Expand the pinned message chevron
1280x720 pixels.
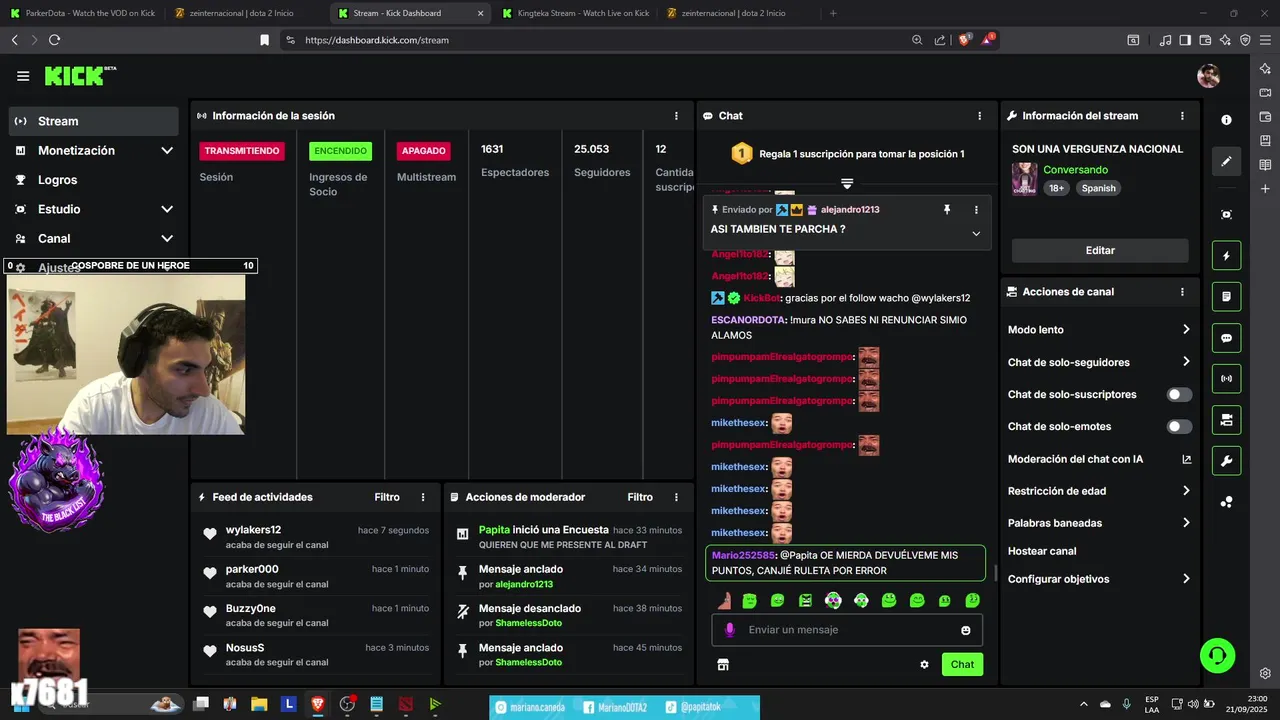point(976,234)
